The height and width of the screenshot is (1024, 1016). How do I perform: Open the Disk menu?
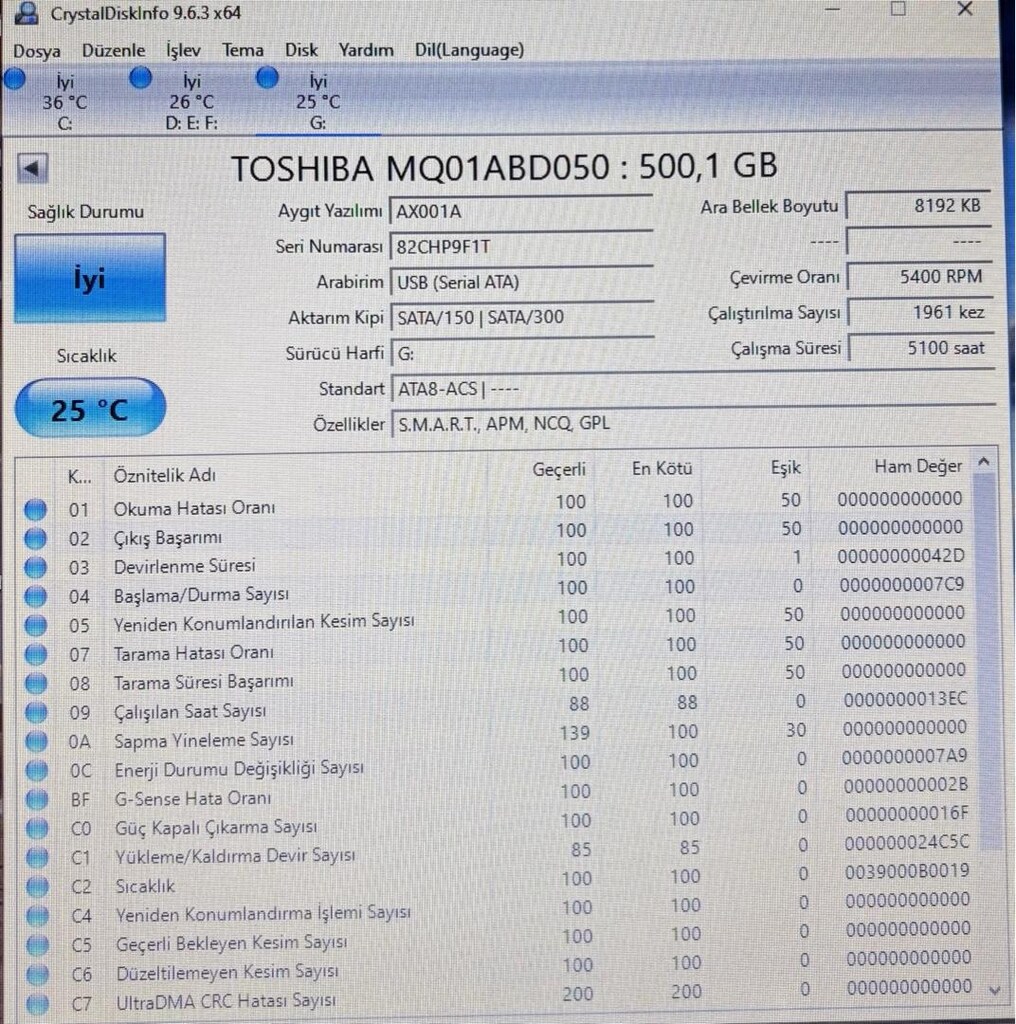pos(301,50)
